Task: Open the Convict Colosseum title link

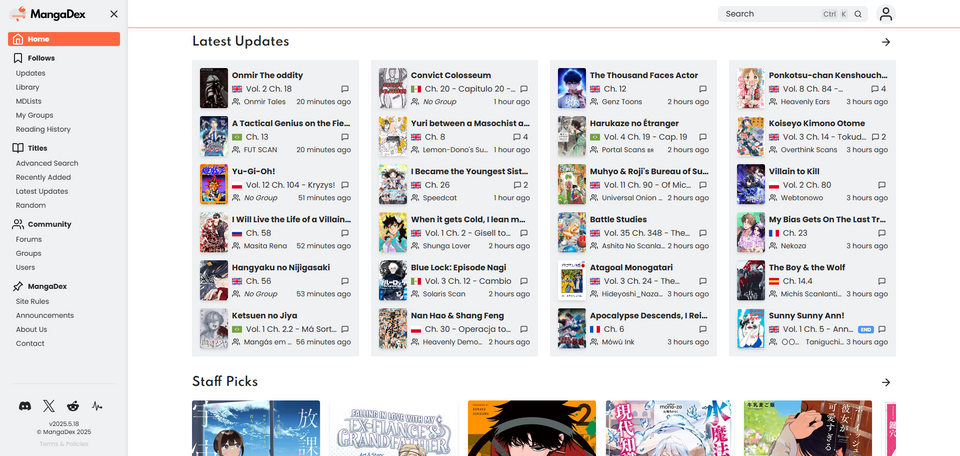Action: (x=451, y=75)
